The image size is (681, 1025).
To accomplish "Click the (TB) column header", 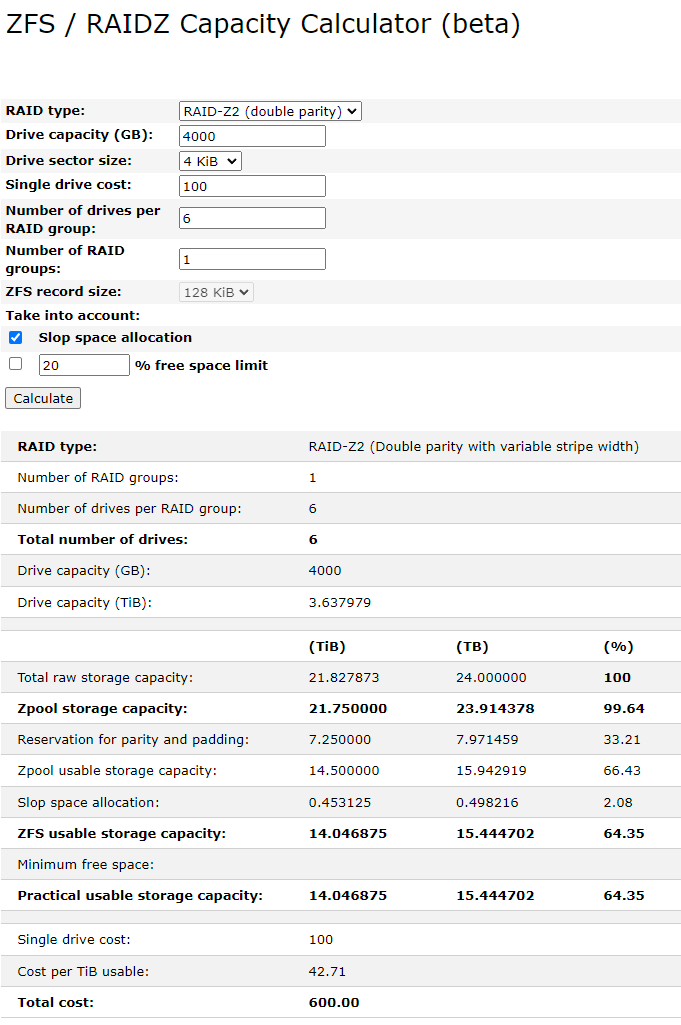I will 473,647.
